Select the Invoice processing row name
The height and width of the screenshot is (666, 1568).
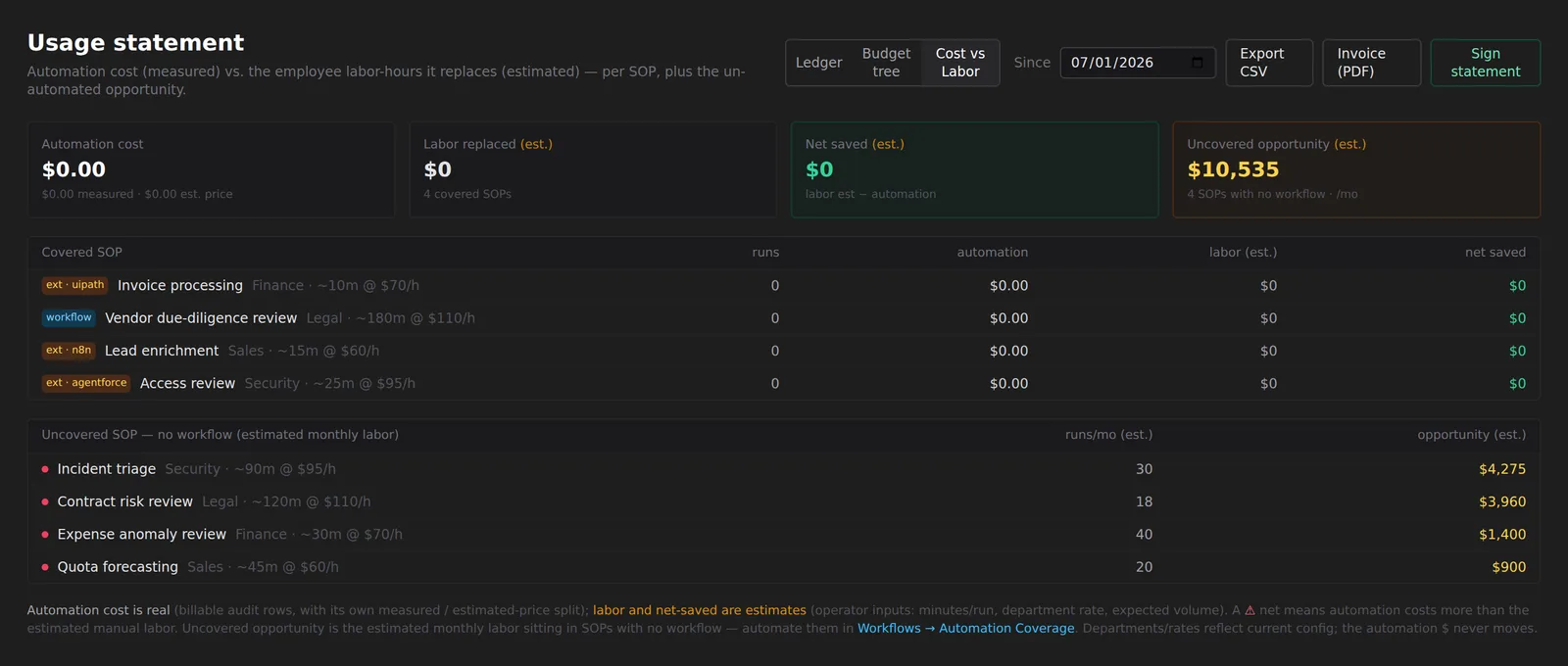point(180,285)
